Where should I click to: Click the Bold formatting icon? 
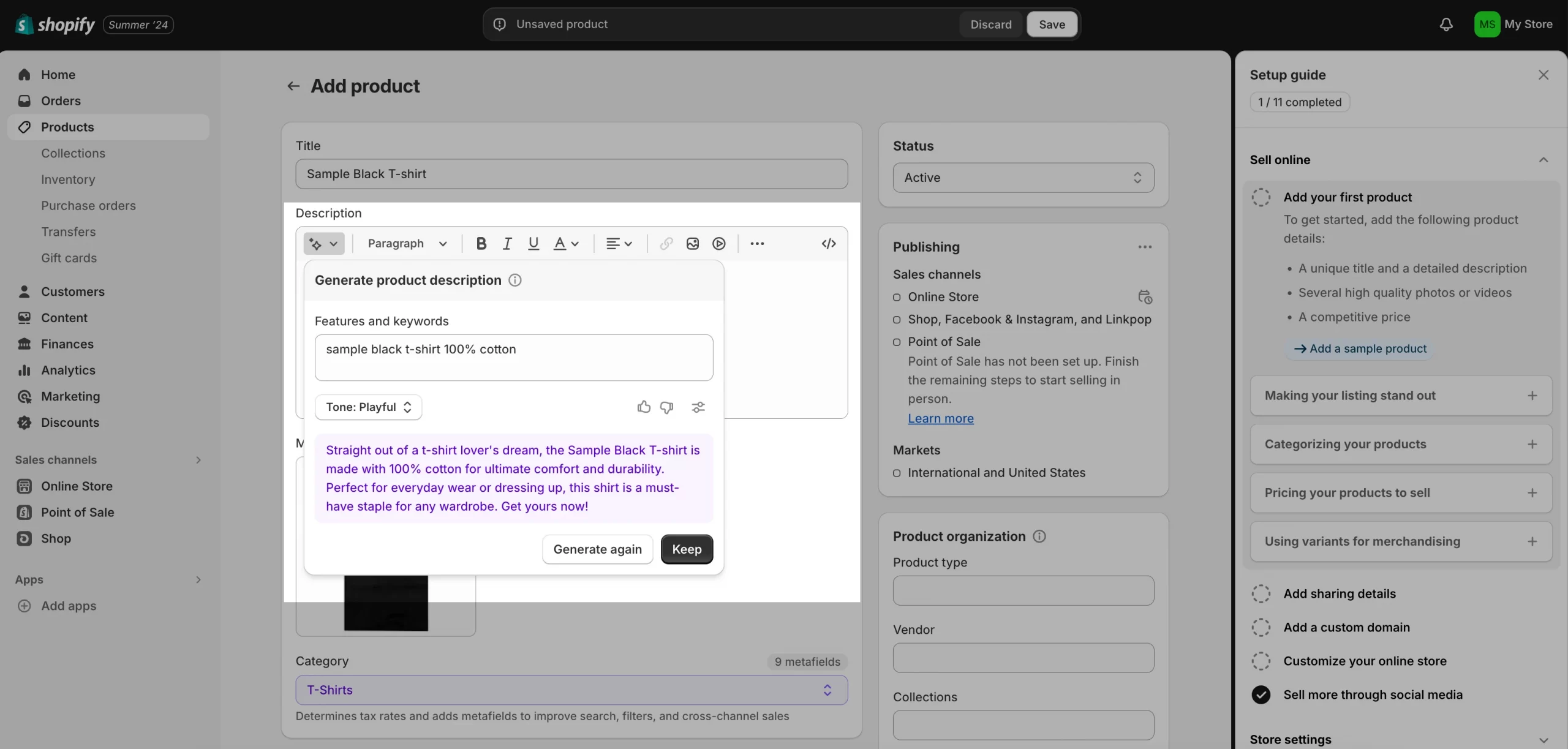coord(480,243)
